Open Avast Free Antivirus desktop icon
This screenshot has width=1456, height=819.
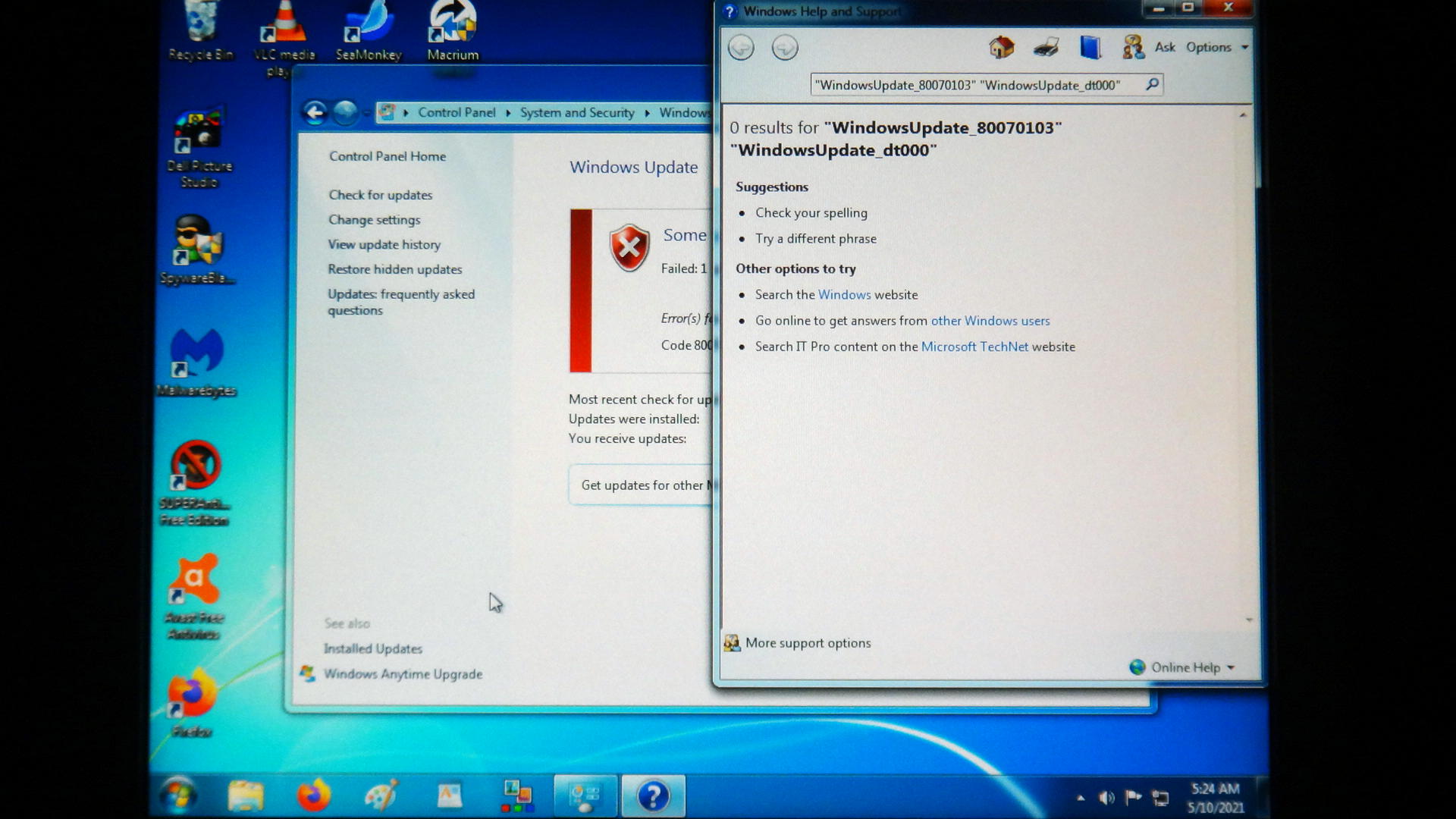click(194, 598)
